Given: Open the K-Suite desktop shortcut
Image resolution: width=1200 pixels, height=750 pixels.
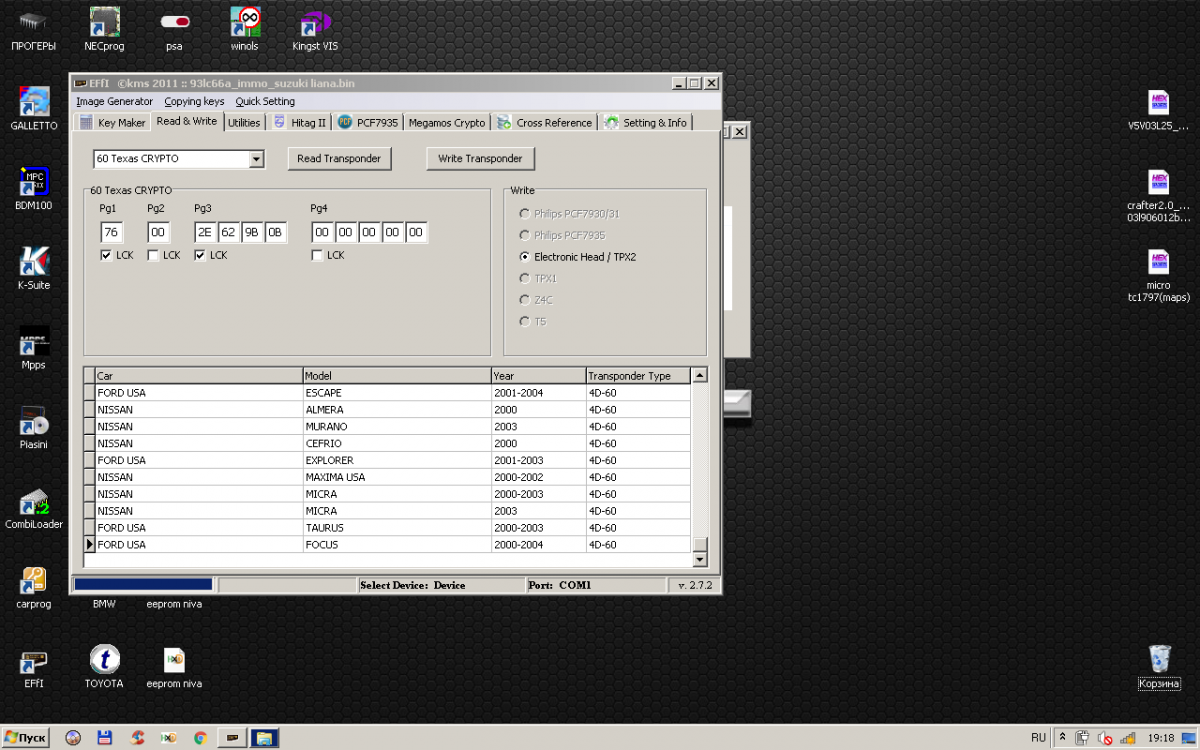Looking at the screenshot, I should point(34,262).
